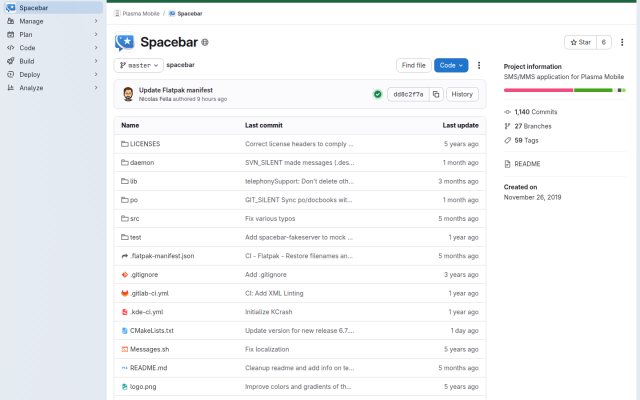Click the repository languages color bar
This screenshot has width=640, height=400.
click(x=564, y=90)
